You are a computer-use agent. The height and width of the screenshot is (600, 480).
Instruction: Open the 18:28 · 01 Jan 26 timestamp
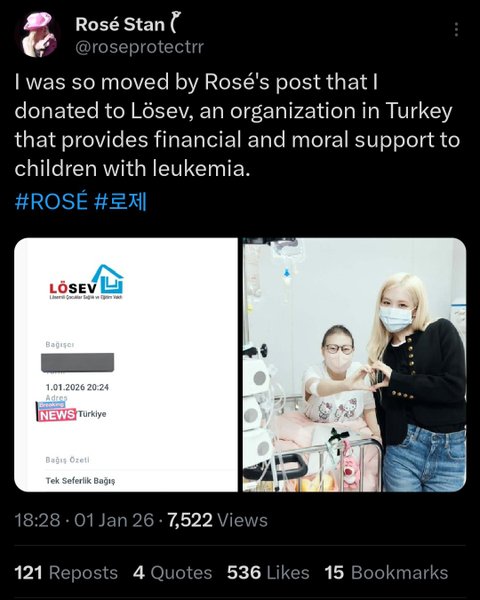click(x=84, y=520)
